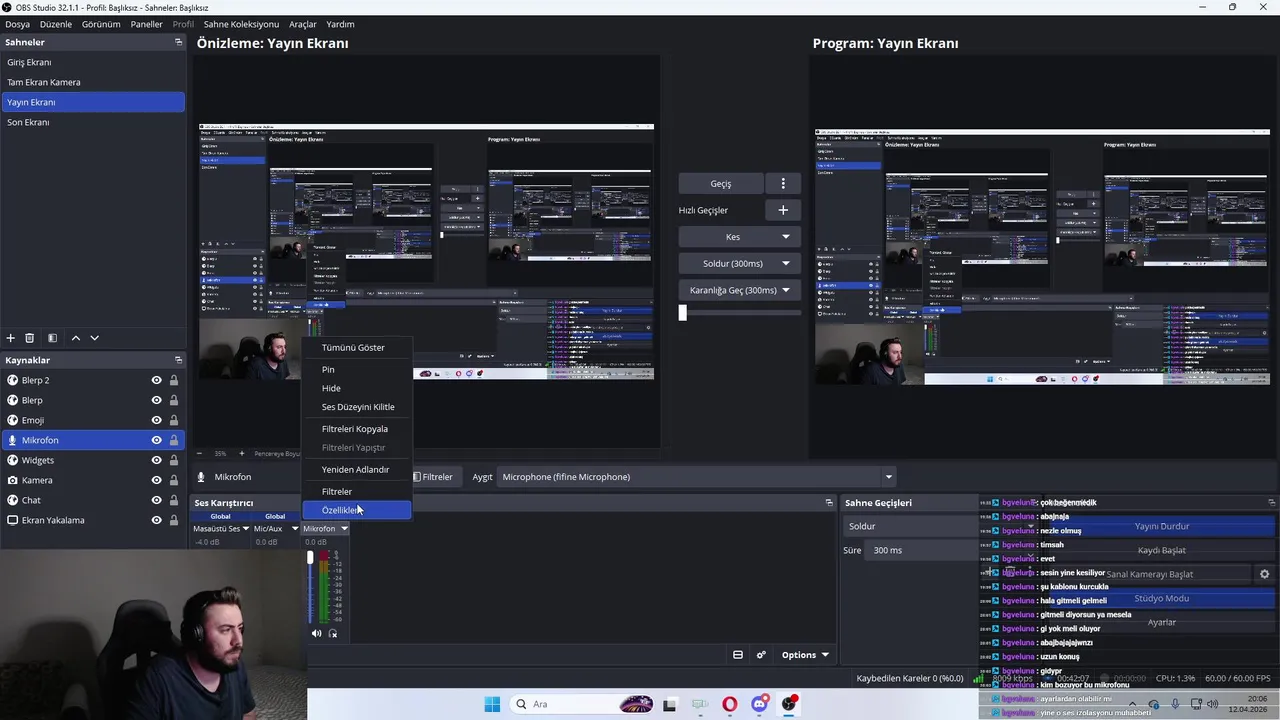Toggle lock on Widgets source

coord(174,460)
